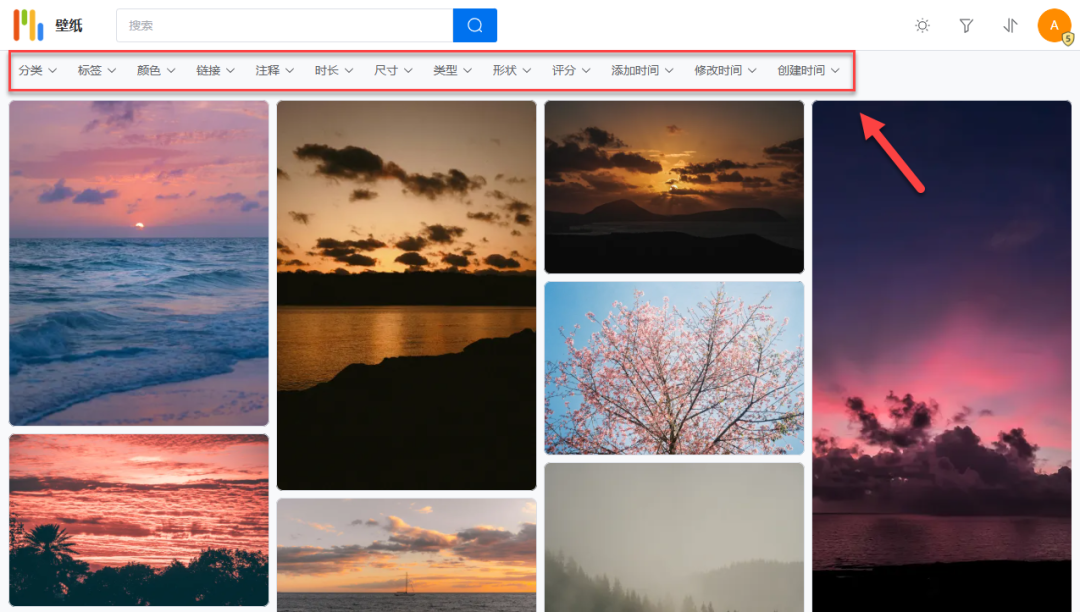The image size is (1080, 612).
Task: Select the 壁纸 library title
Action: (x=66, y=25)
